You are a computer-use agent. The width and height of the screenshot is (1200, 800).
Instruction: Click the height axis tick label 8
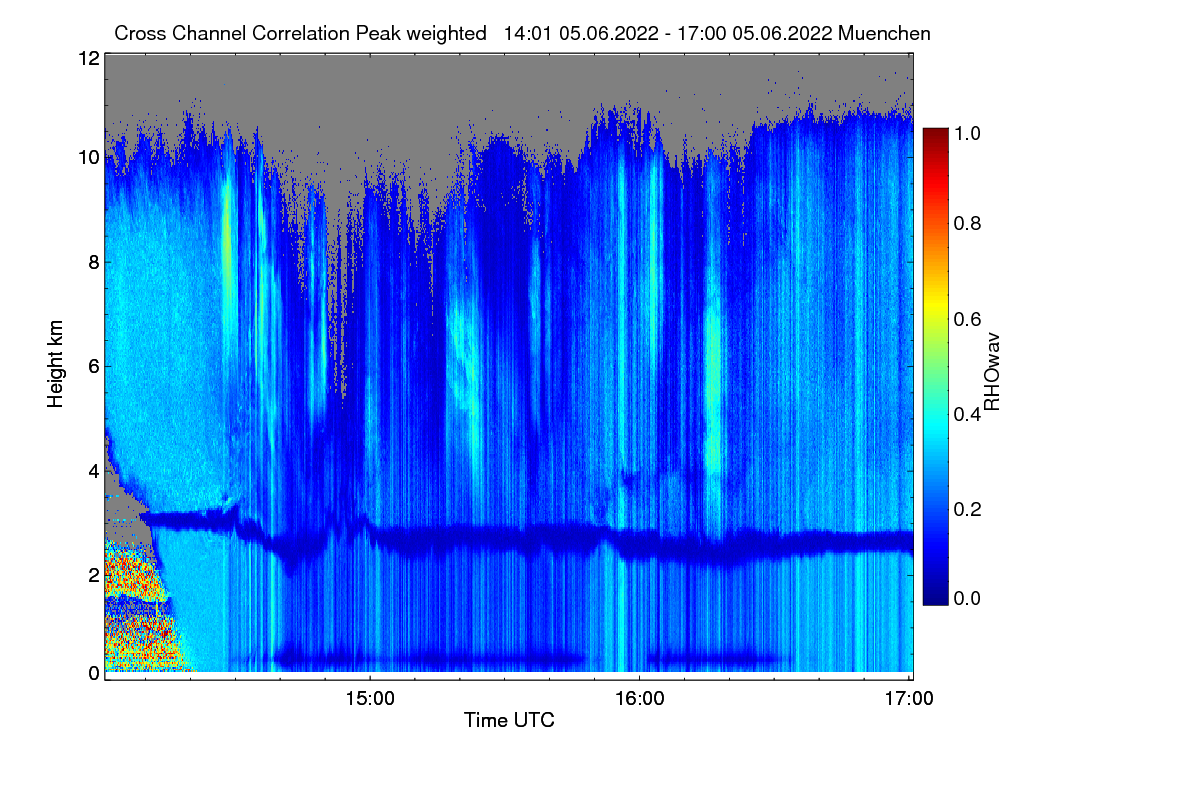point(93,262)
